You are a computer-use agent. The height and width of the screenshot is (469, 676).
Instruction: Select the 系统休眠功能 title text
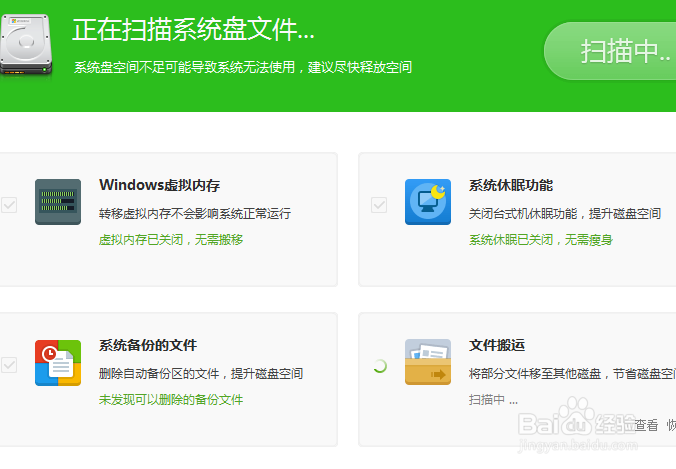[x=511, y=185]
